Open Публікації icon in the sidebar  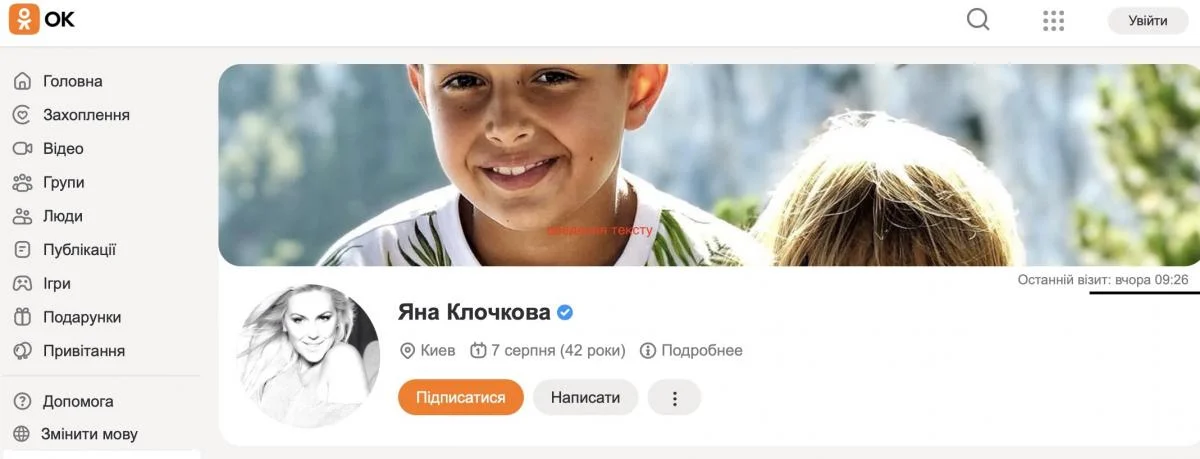coord(22,250)
